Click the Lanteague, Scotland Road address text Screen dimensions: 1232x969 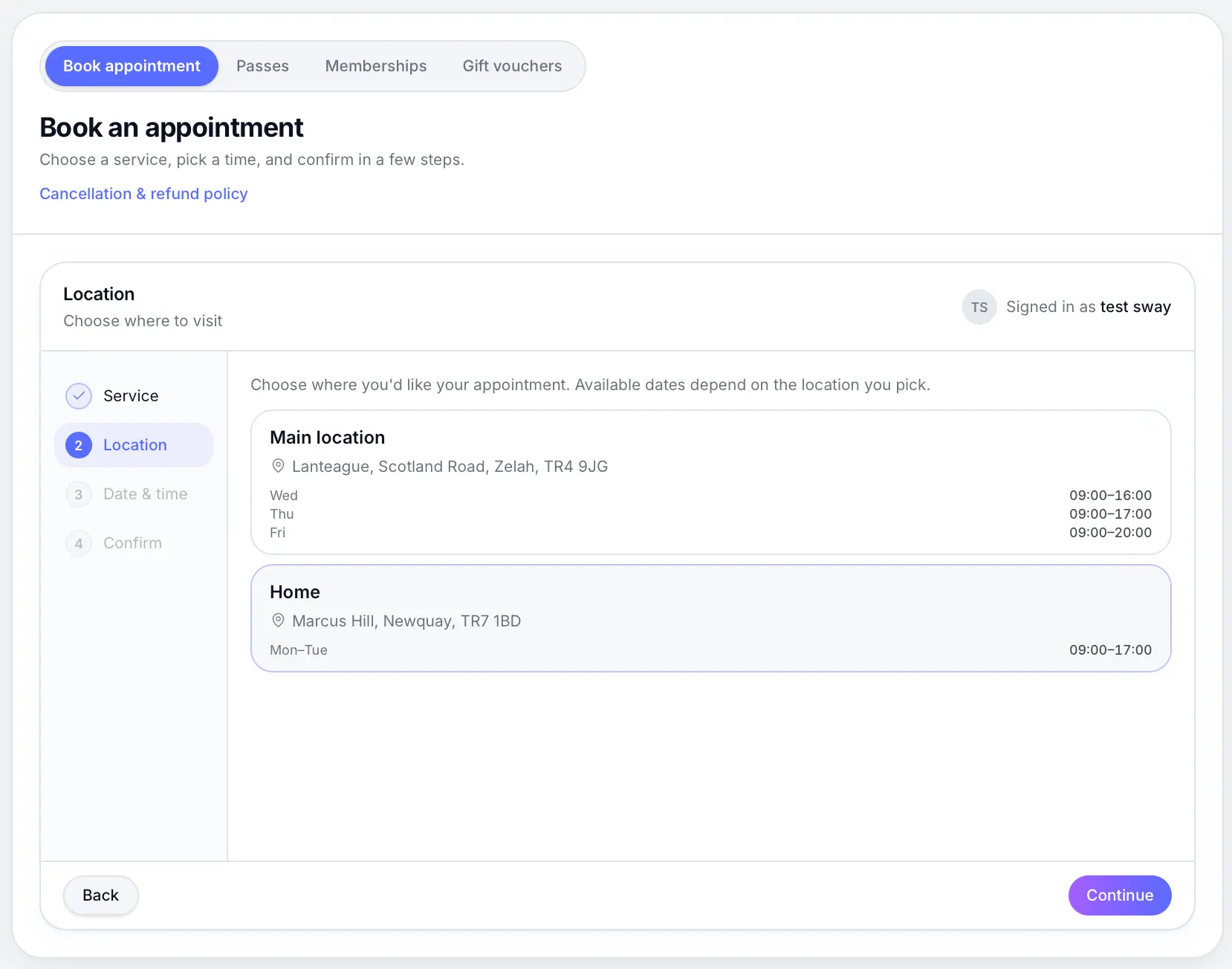click(x=450, y=467)
